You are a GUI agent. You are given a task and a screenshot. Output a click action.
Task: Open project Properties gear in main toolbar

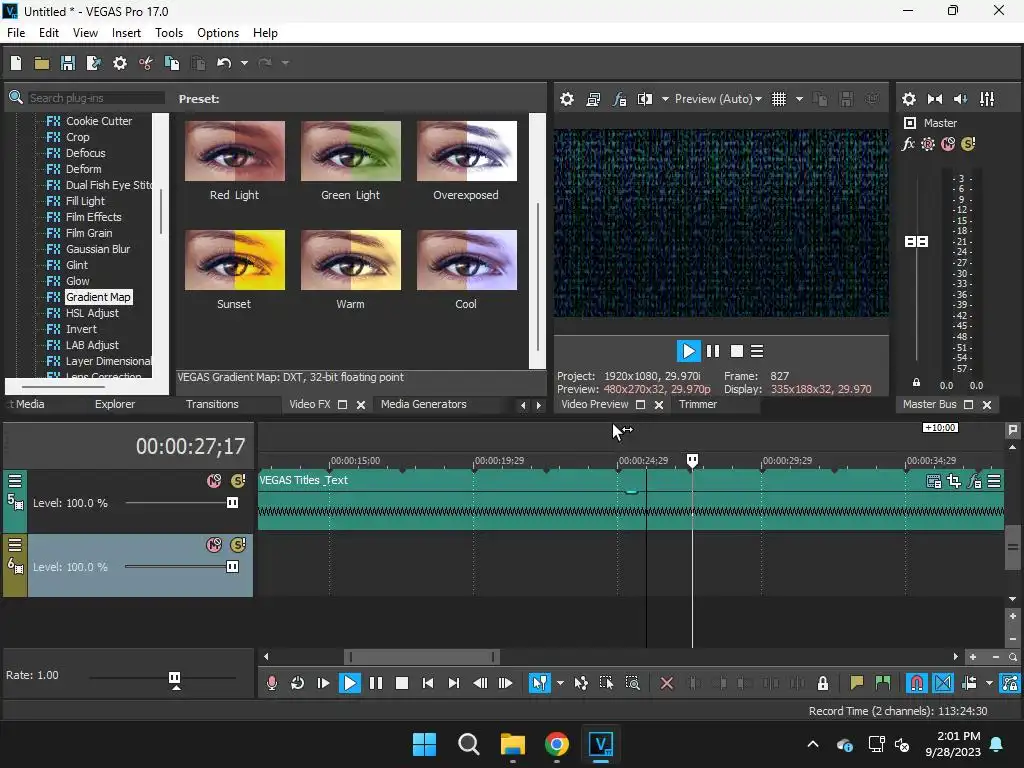click(120, 63)
